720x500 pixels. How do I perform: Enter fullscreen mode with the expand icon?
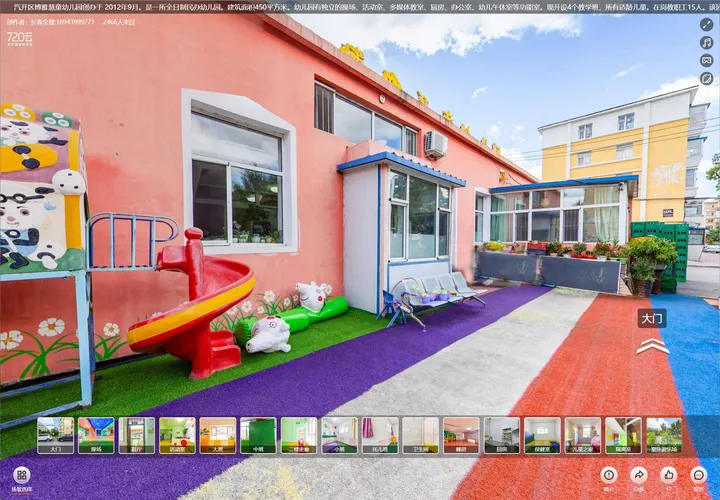tap(706, 24)
